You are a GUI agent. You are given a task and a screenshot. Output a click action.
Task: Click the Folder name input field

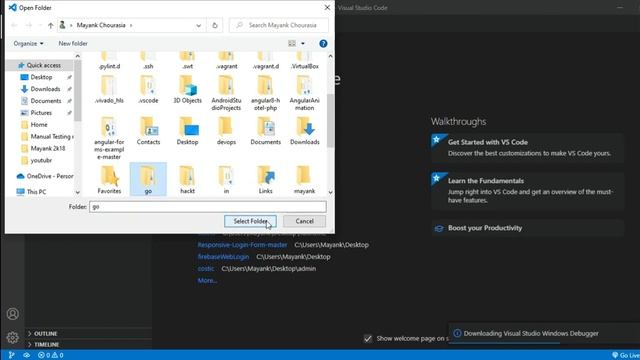coord(208,207)
